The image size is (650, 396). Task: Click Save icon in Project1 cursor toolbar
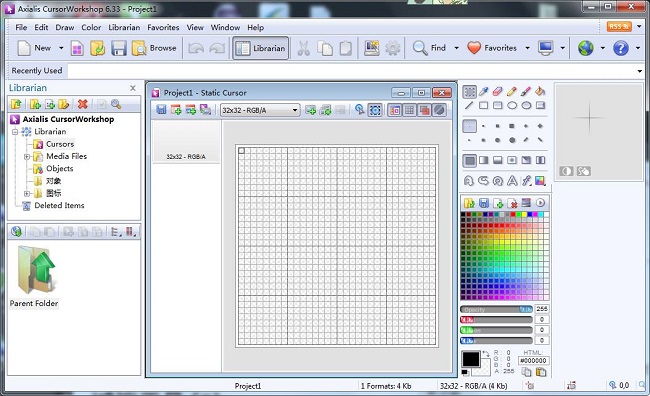tap(161, 110)
